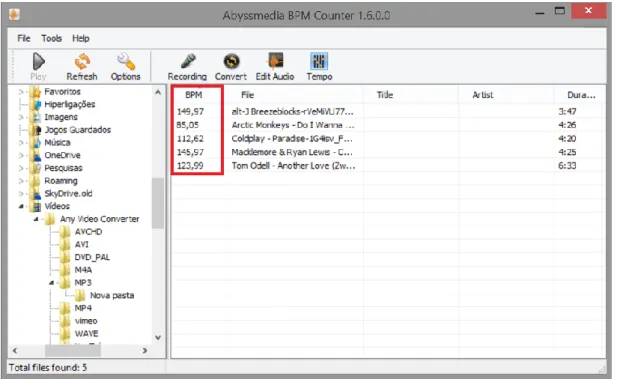This screenshot has width=617, height=379.
Task: Open the File menu
Action: pyautogui.click(x=24, y=38)
